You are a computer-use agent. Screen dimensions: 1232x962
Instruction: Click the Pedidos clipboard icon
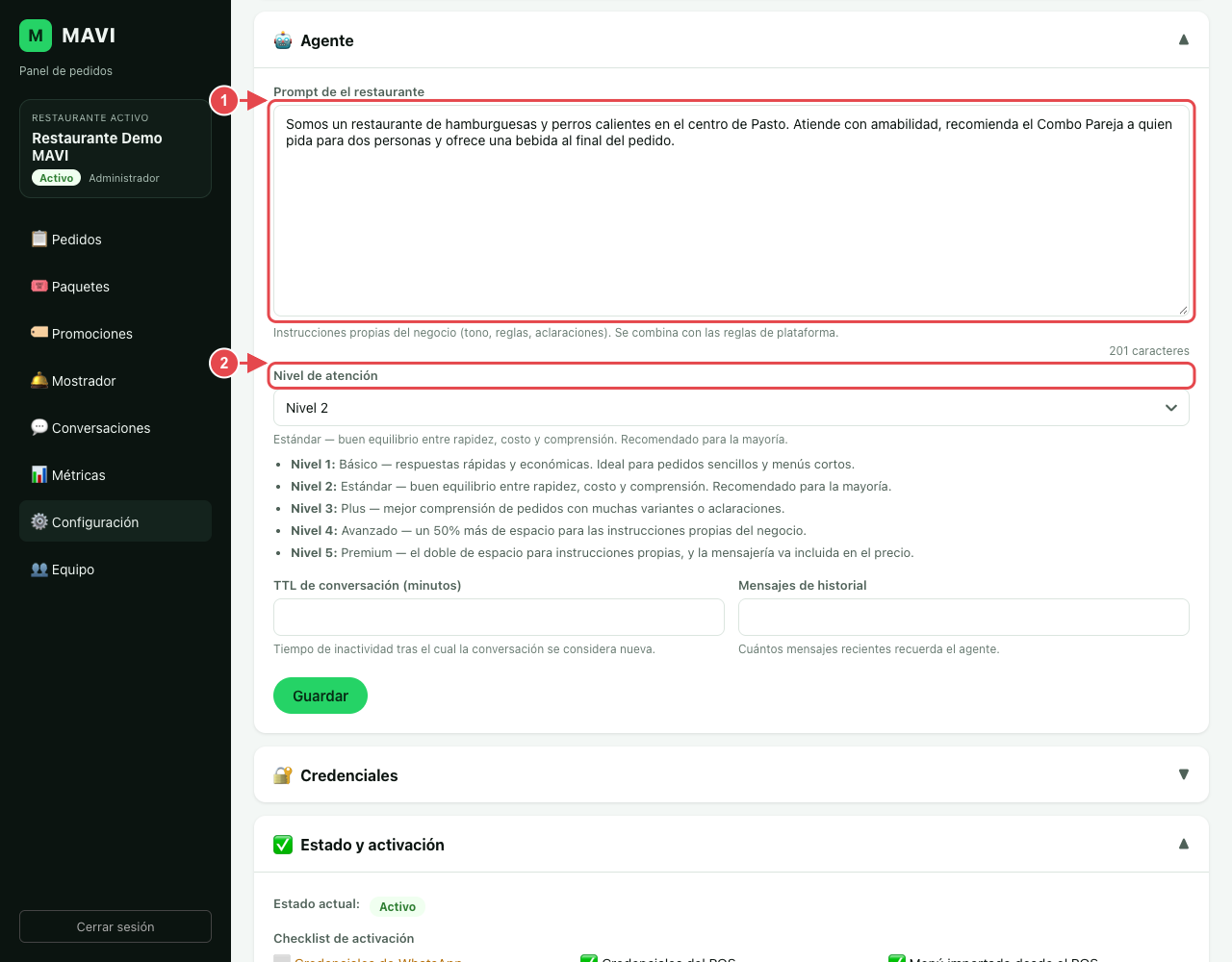pos(39,239)
